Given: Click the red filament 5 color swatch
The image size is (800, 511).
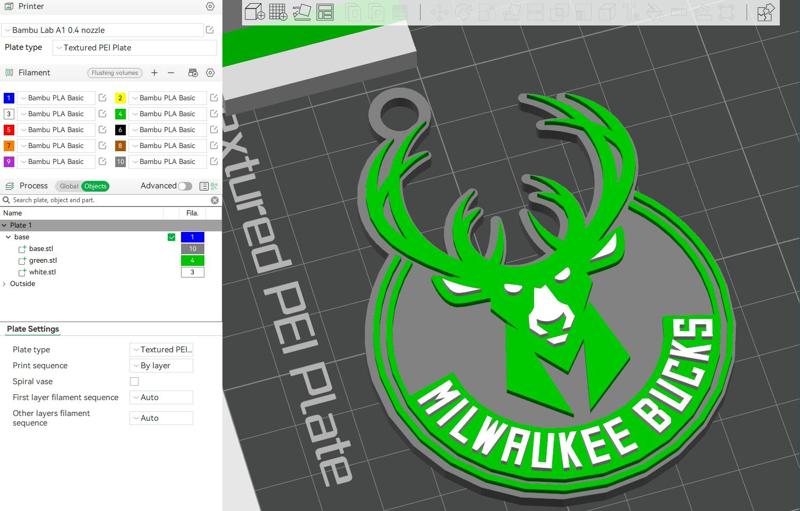Looking at the screenshot, I should click(x=9, y=130).
